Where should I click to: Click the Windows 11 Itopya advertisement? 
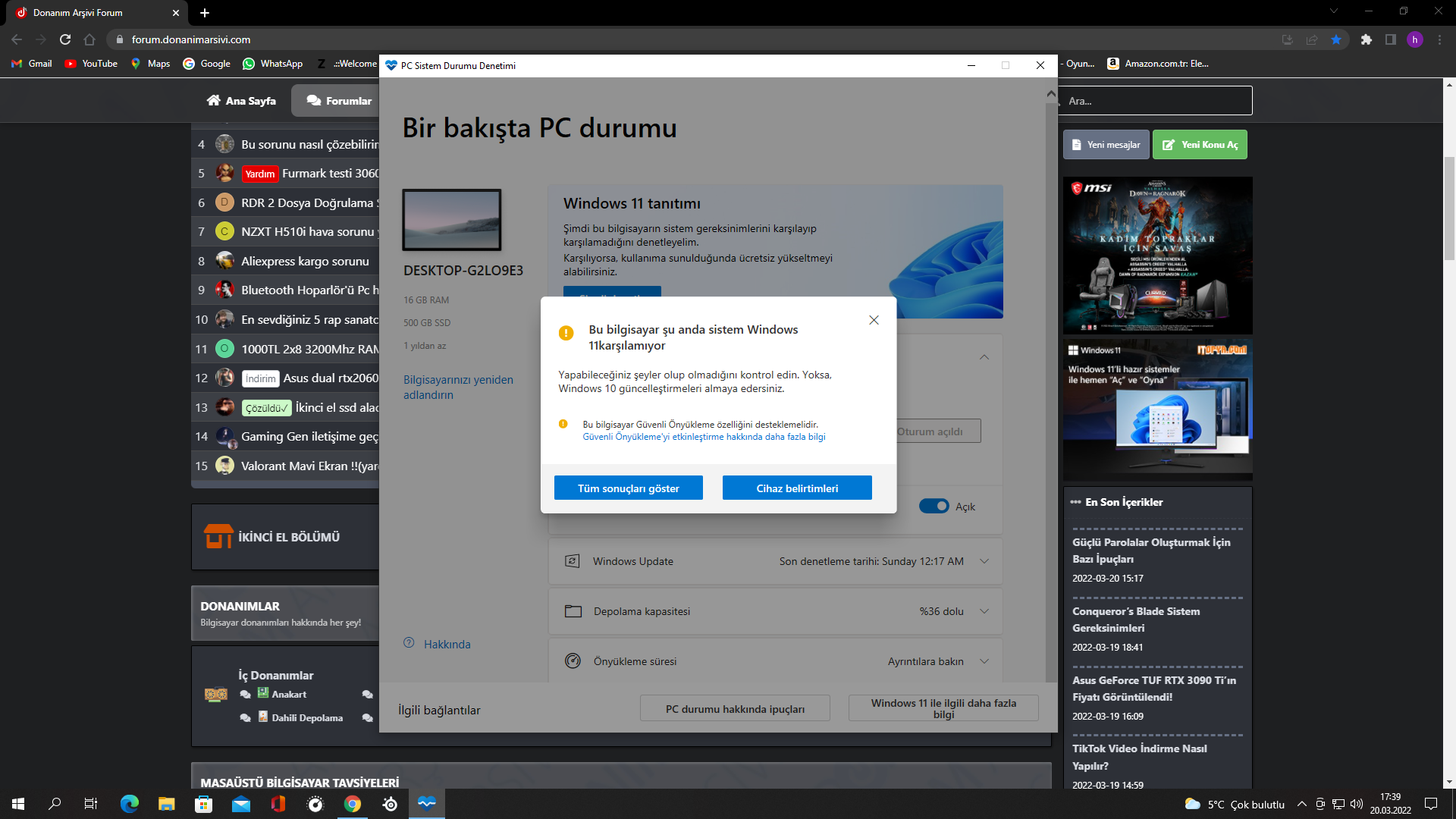1157,409
